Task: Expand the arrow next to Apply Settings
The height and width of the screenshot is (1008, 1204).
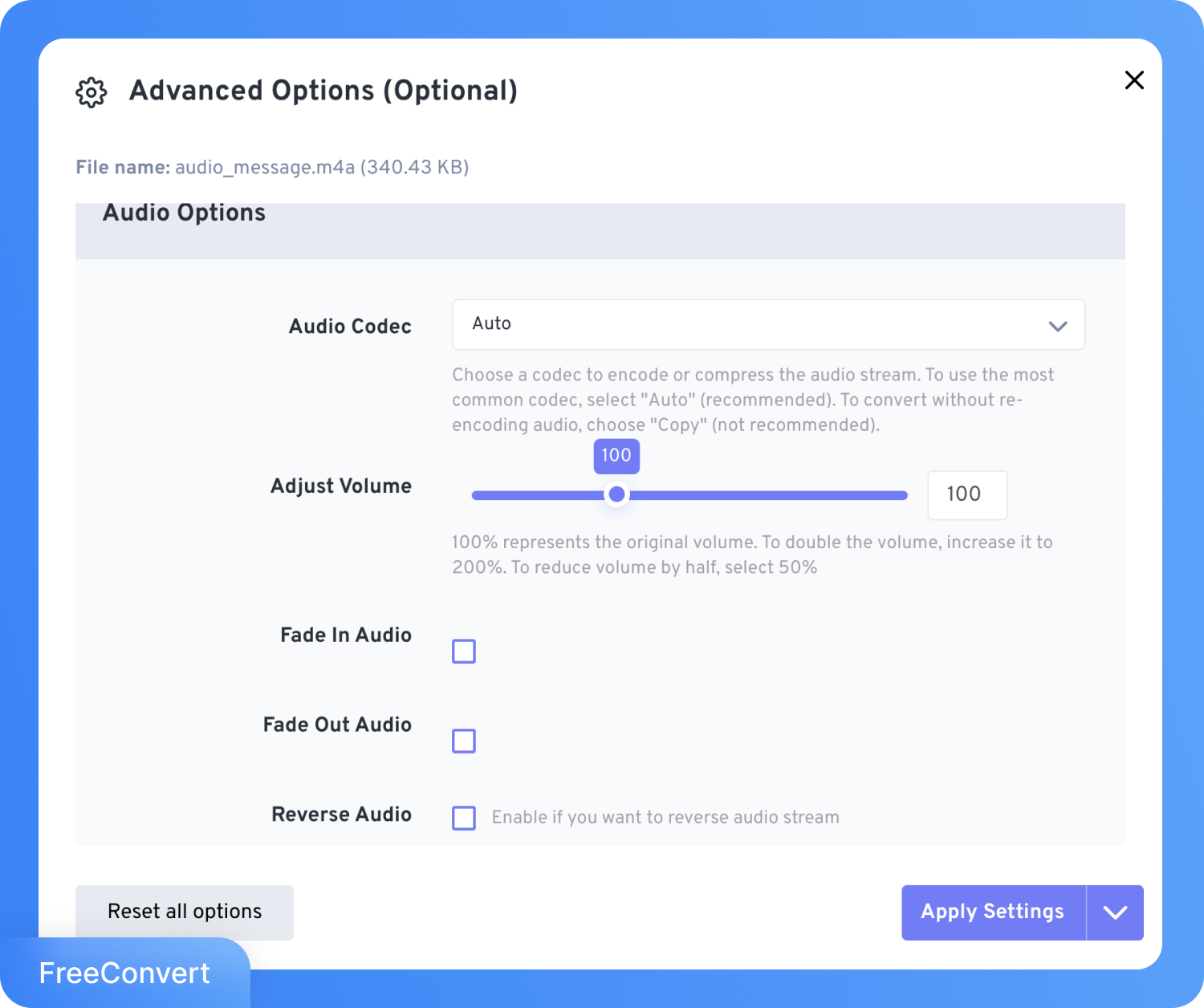Action: tap(1115, 912)
